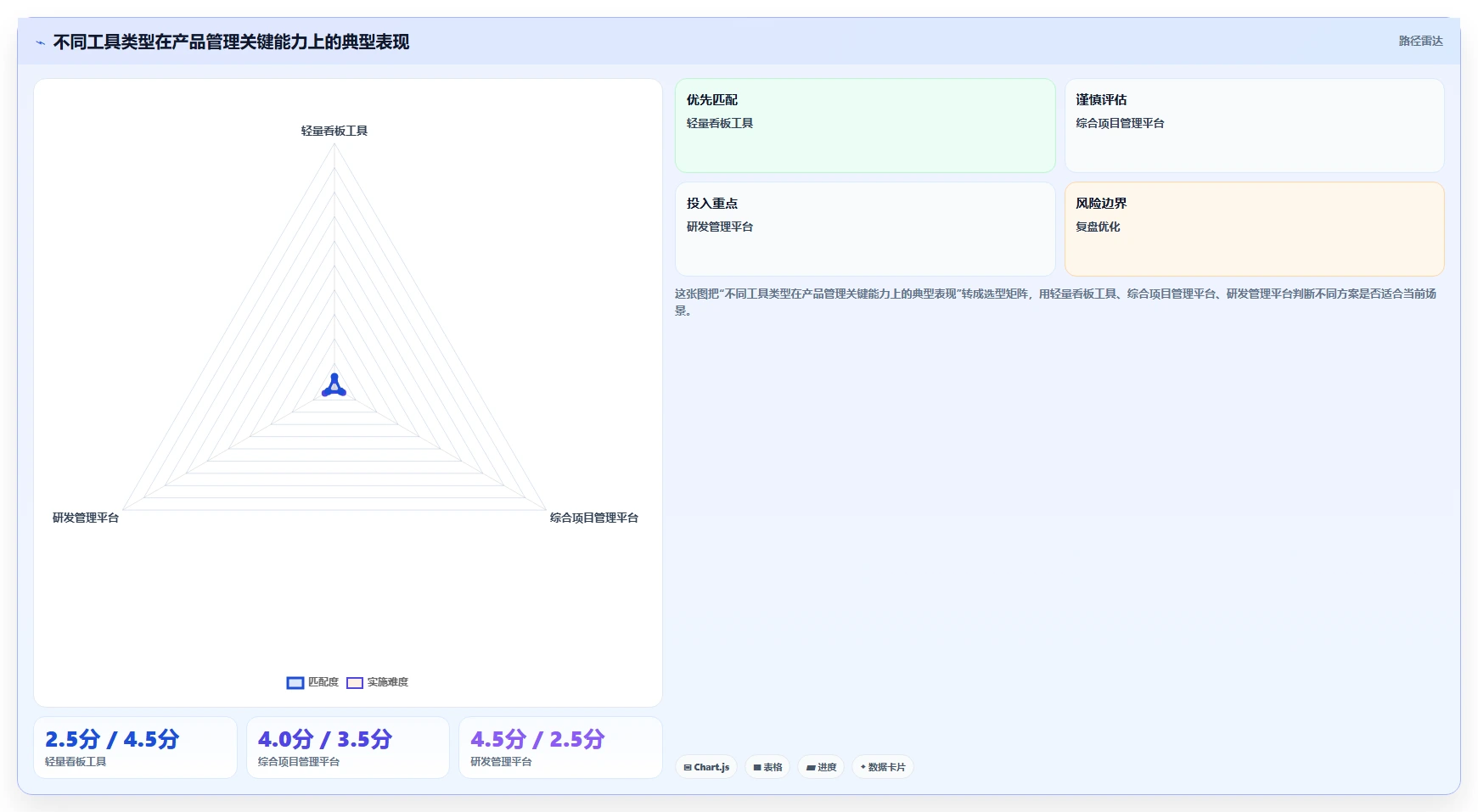Click 轻量看板工具 text in 优先匹配 card
Viewport: 1478px width, 812px height.
point(720,123)
